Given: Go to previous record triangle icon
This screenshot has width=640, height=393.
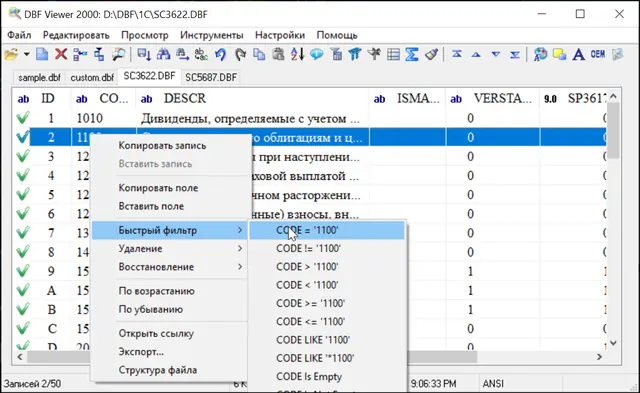Looking at the screenshot, I should (x=476, y=54).
